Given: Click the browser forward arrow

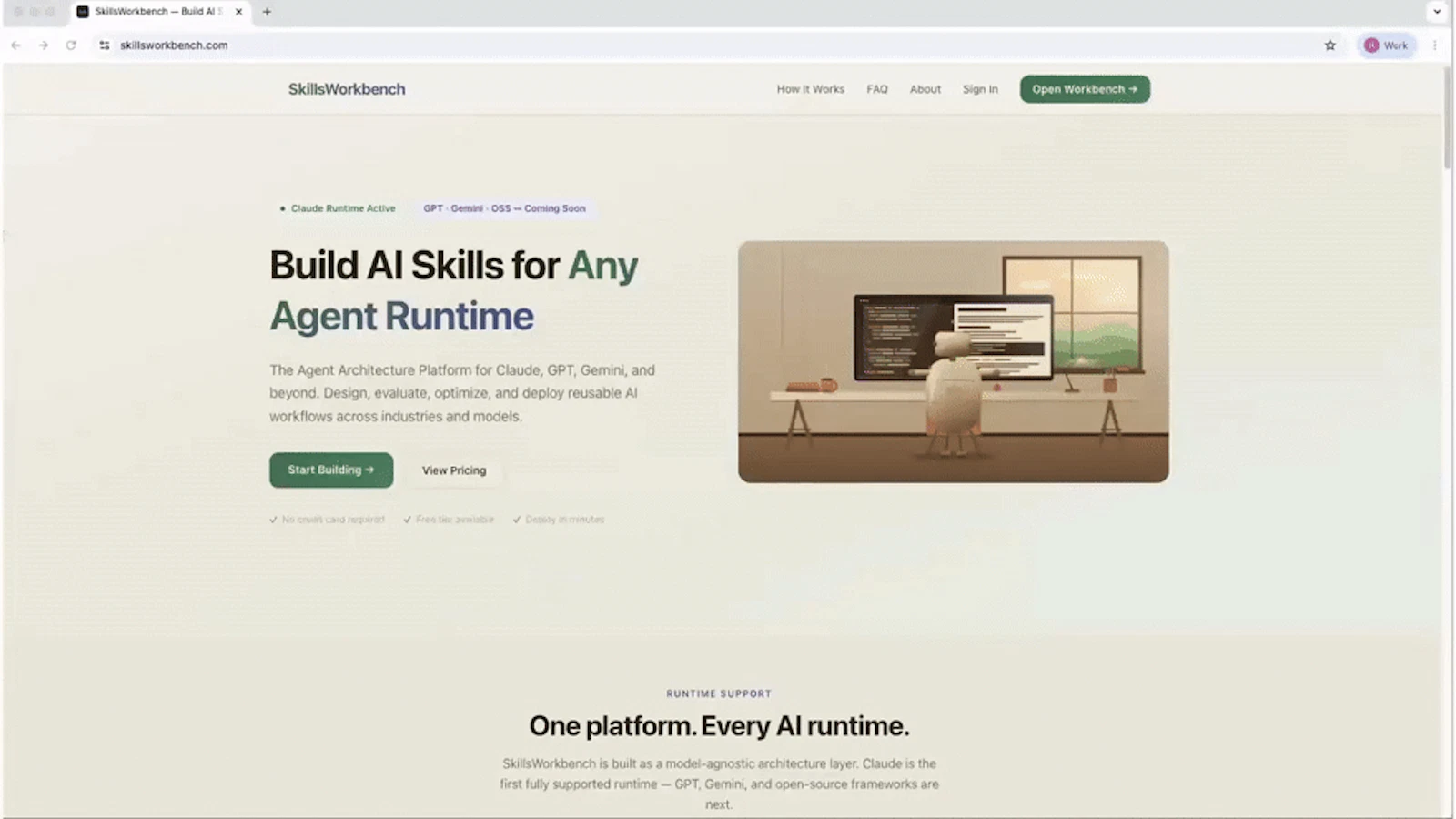Looking at the screenshot, I should point(43,45).
